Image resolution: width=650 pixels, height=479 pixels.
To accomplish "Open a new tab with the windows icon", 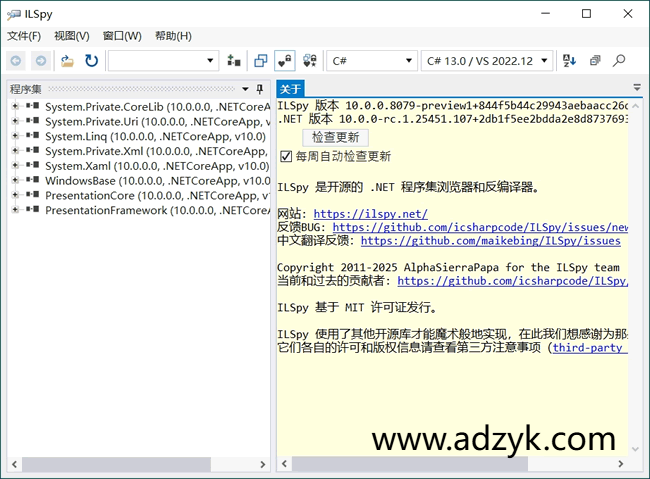I will click(x=260, y=61).
